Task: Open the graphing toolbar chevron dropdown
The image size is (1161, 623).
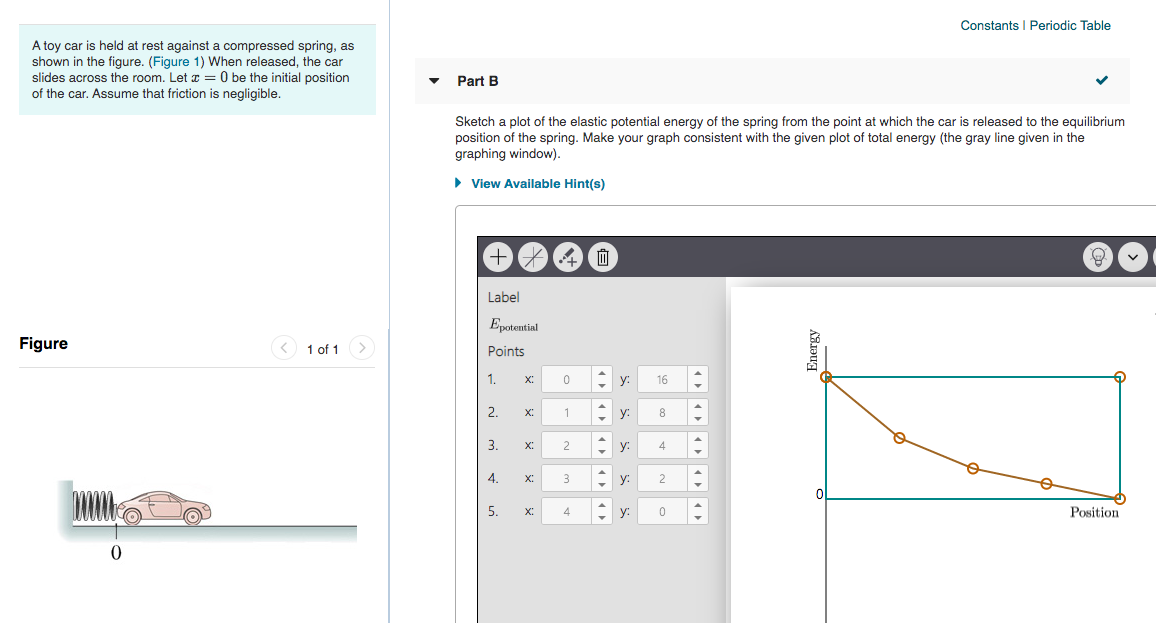Action: pos(1133,257)
